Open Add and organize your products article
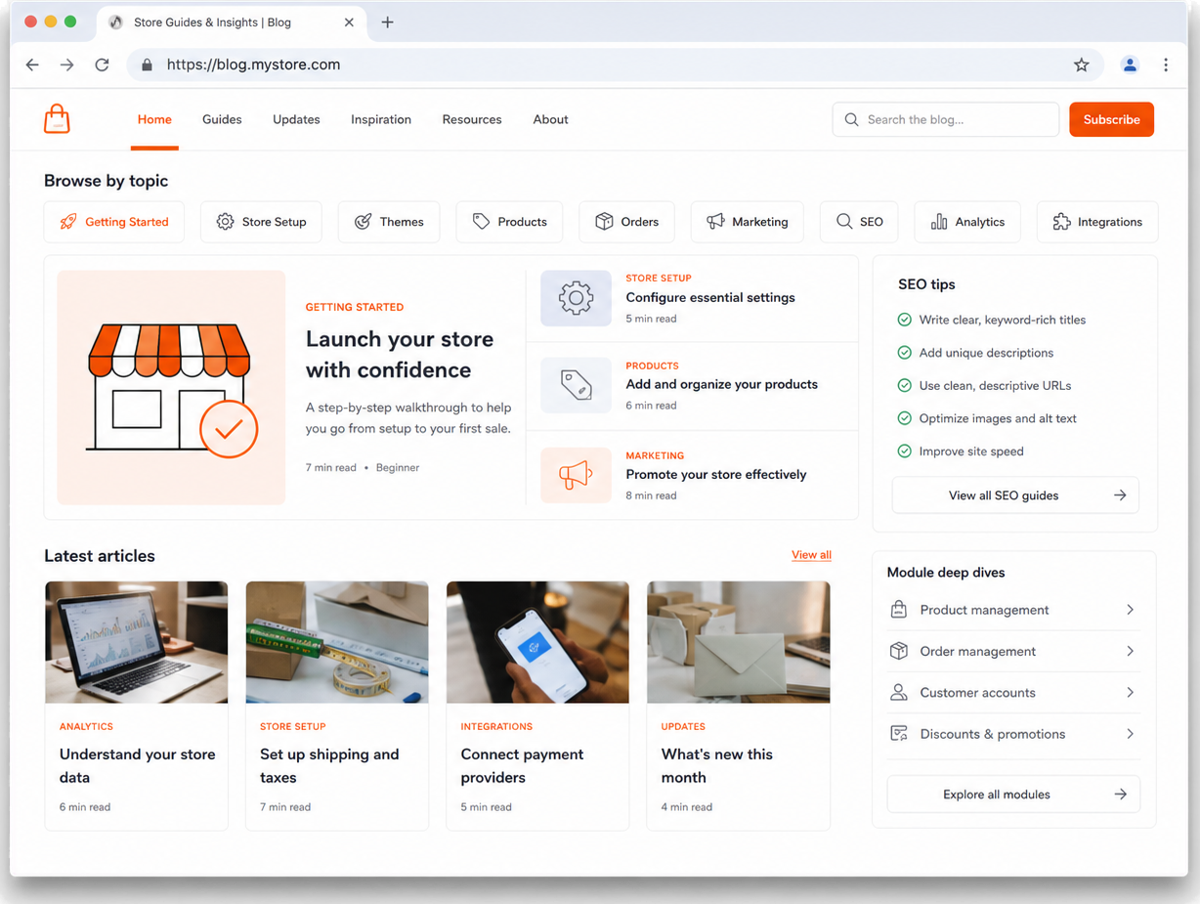 coord(721,384)
